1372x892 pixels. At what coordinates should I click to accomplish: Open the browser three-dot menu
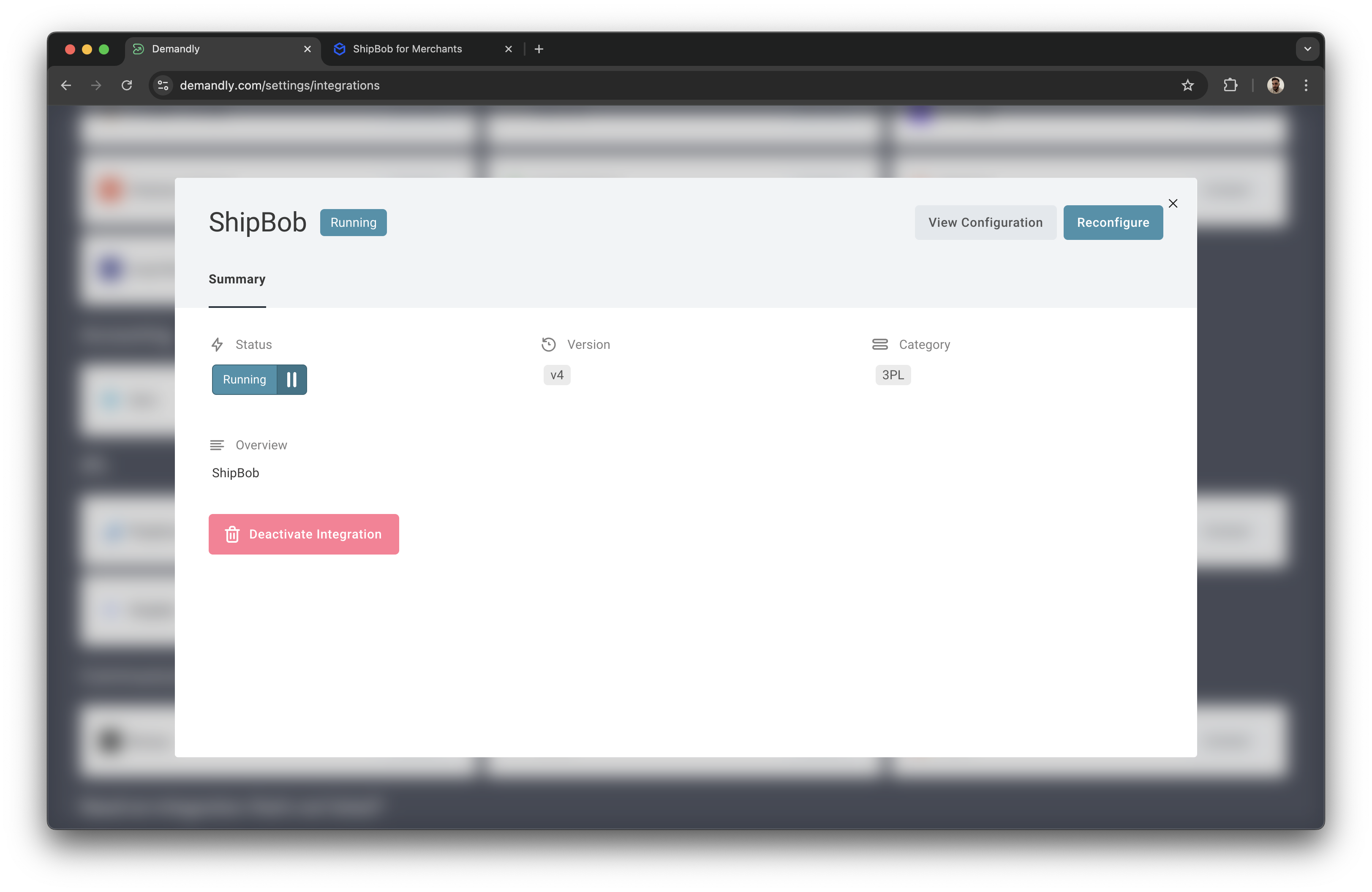1306,85
